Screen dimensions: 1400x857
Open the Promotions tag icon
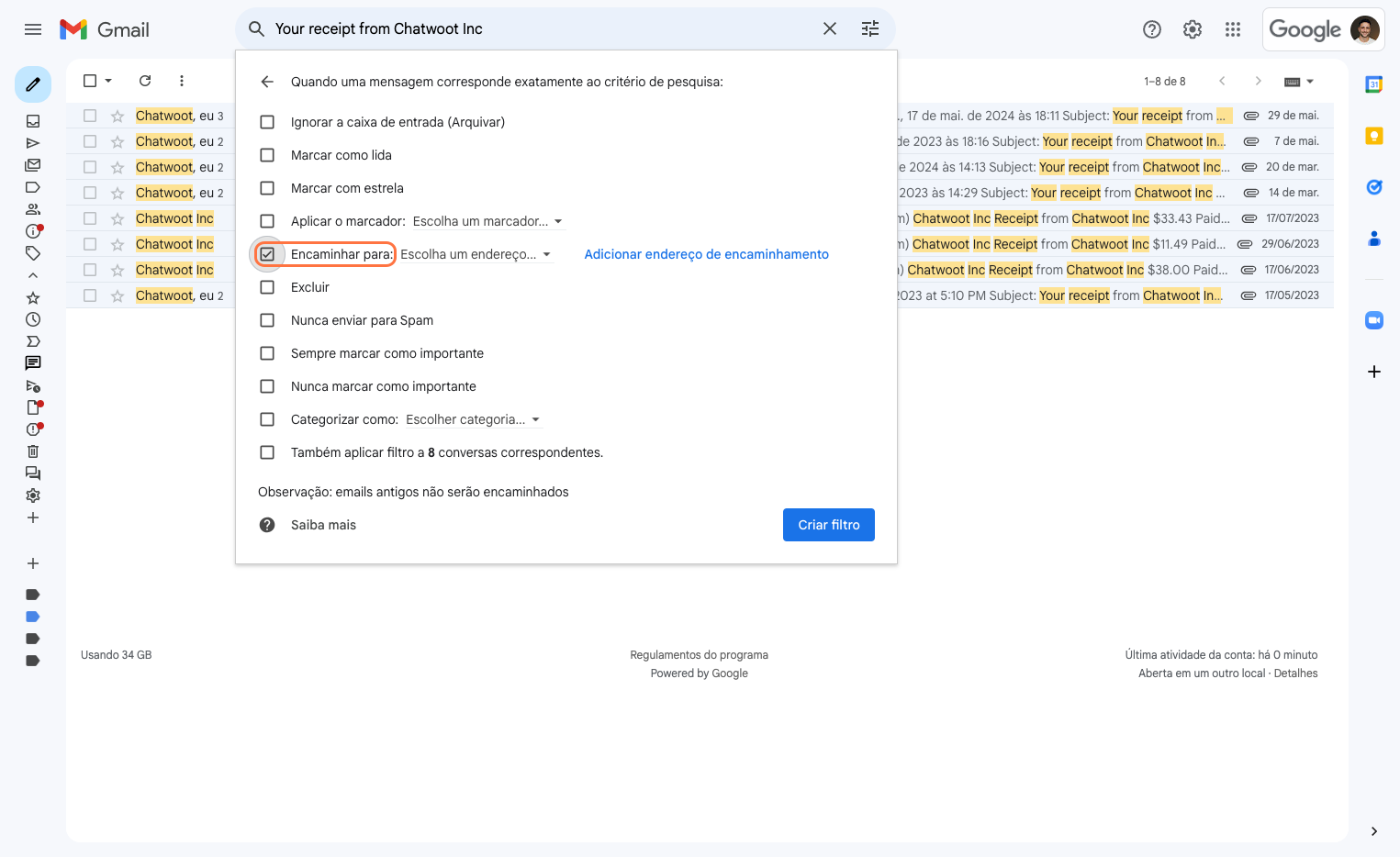tap(33, 253)
